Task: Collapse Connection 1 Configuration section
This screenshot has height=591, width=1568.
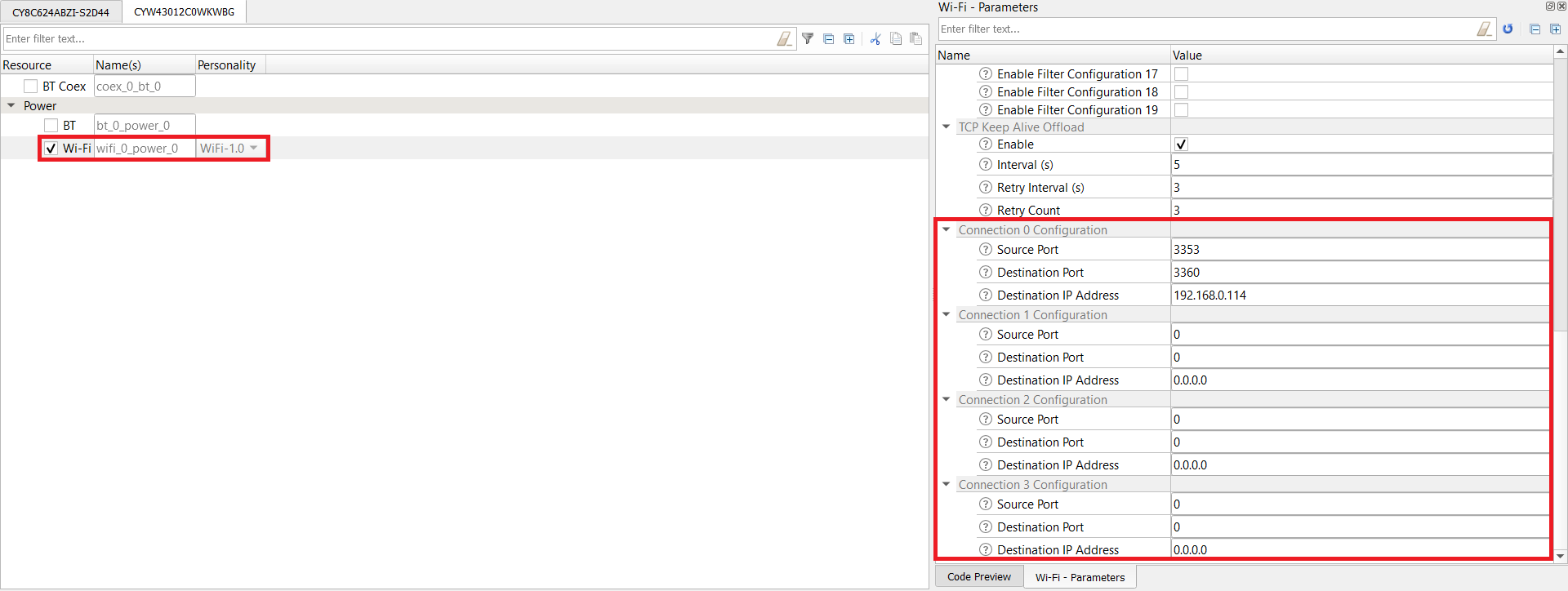Action: coord(947,314)
